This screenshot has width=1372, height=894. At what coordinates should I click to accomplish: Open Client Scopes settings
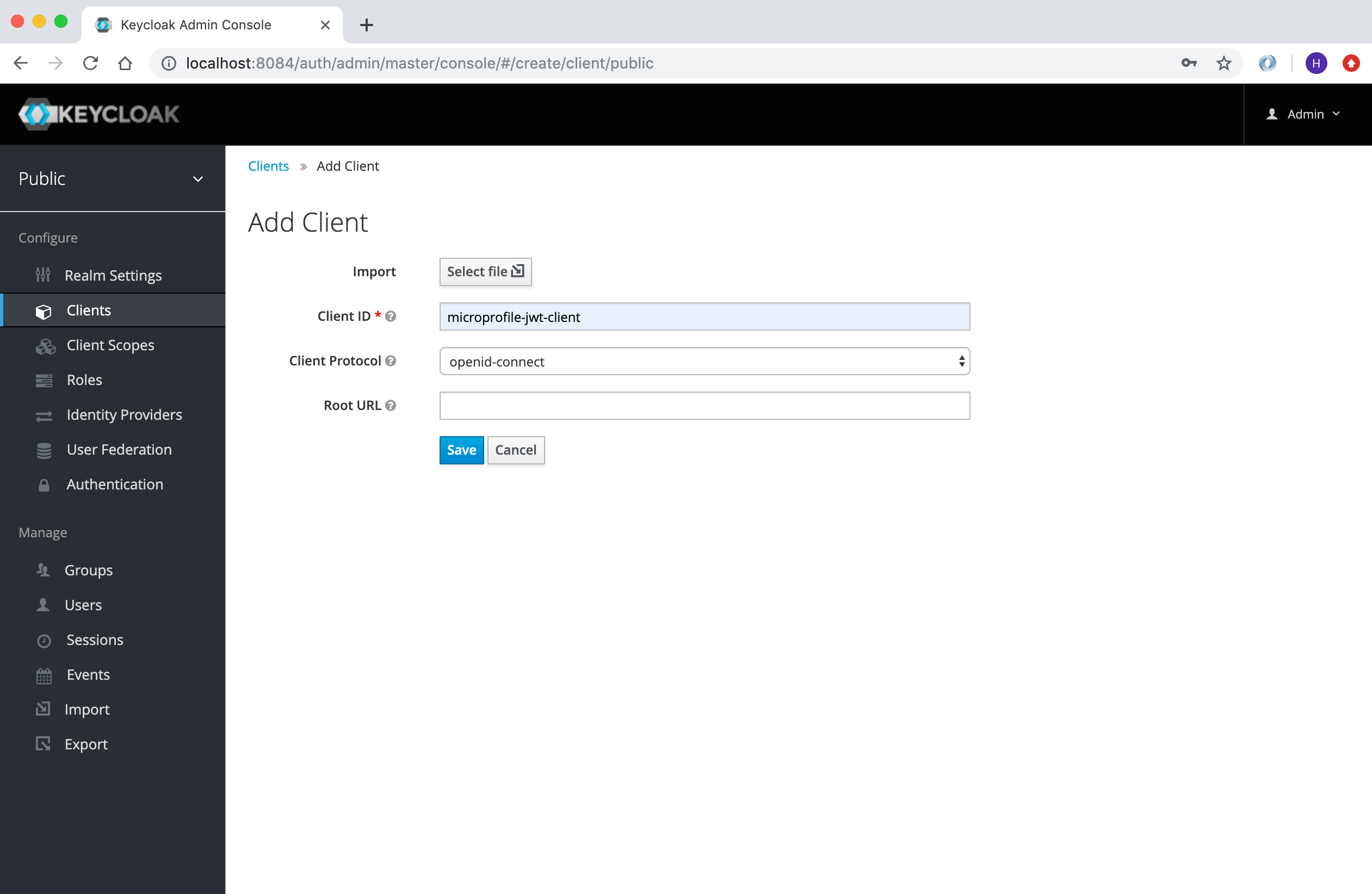click(x=110, y=345)
